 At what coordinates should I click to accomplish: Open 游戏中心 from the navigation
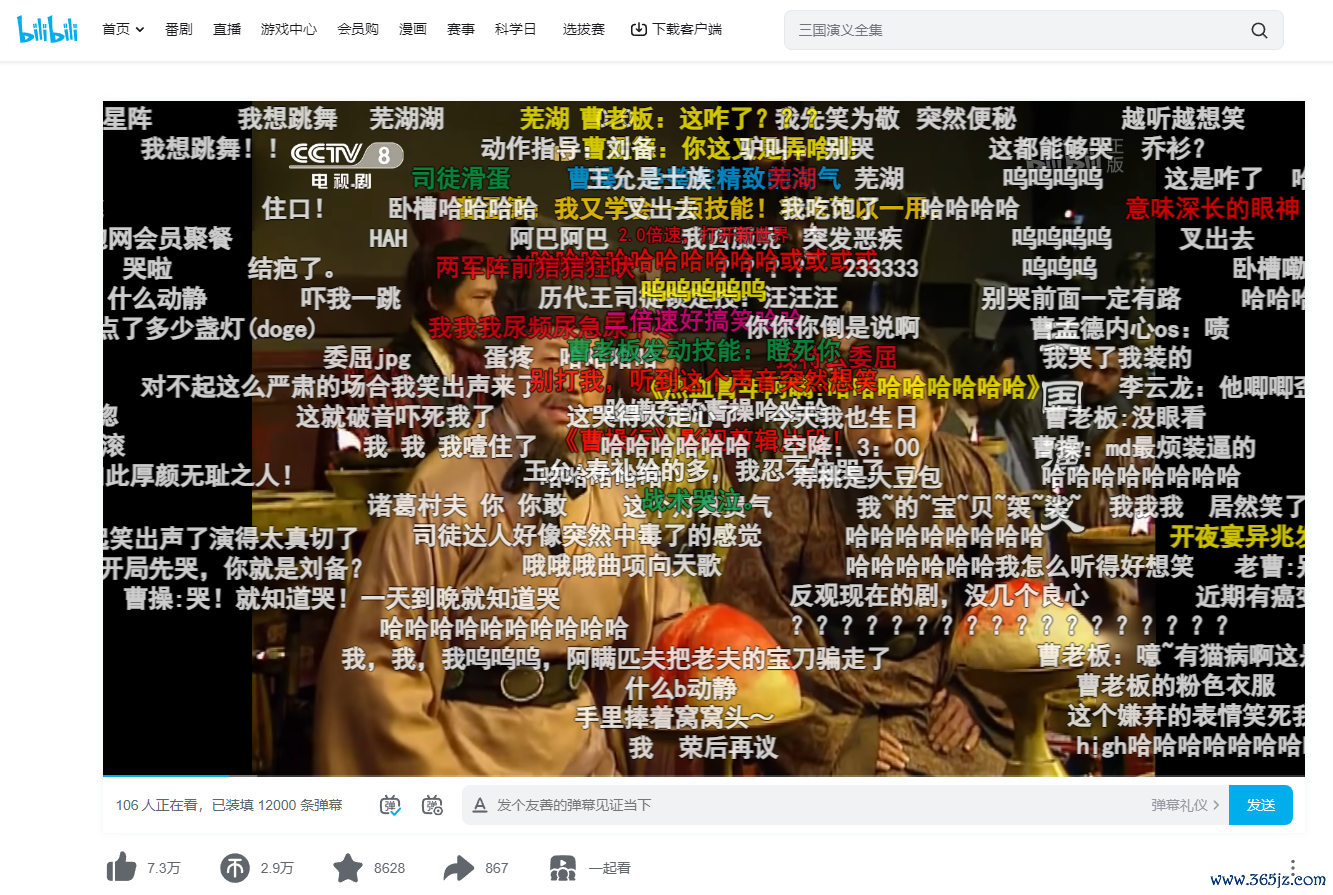click(289, 29)
